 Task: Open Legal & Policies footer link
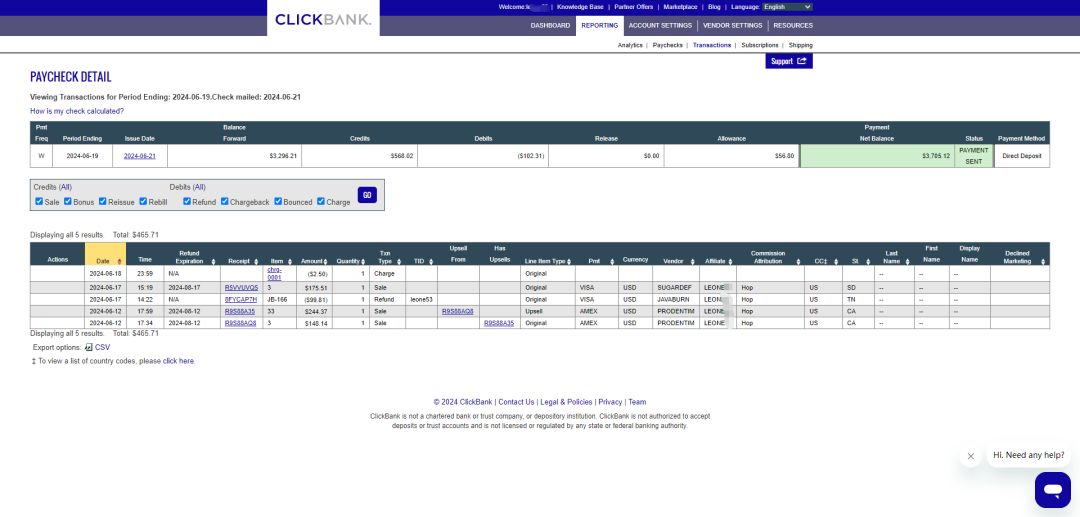(x=566, y=402)
